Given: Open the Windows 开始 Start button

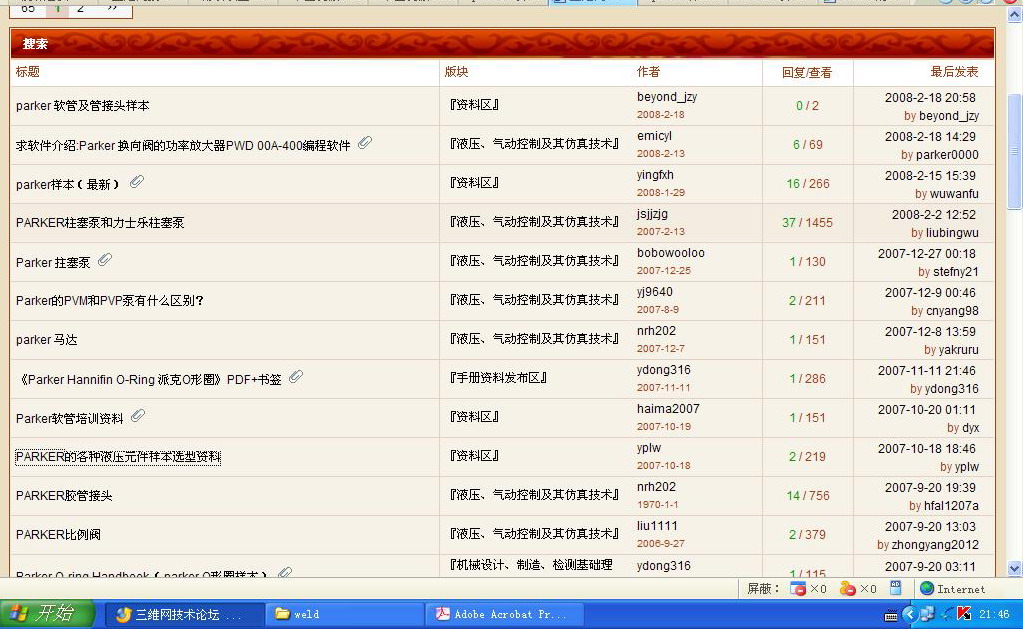Looking at the screenshot, I should (x=46, y=614).
